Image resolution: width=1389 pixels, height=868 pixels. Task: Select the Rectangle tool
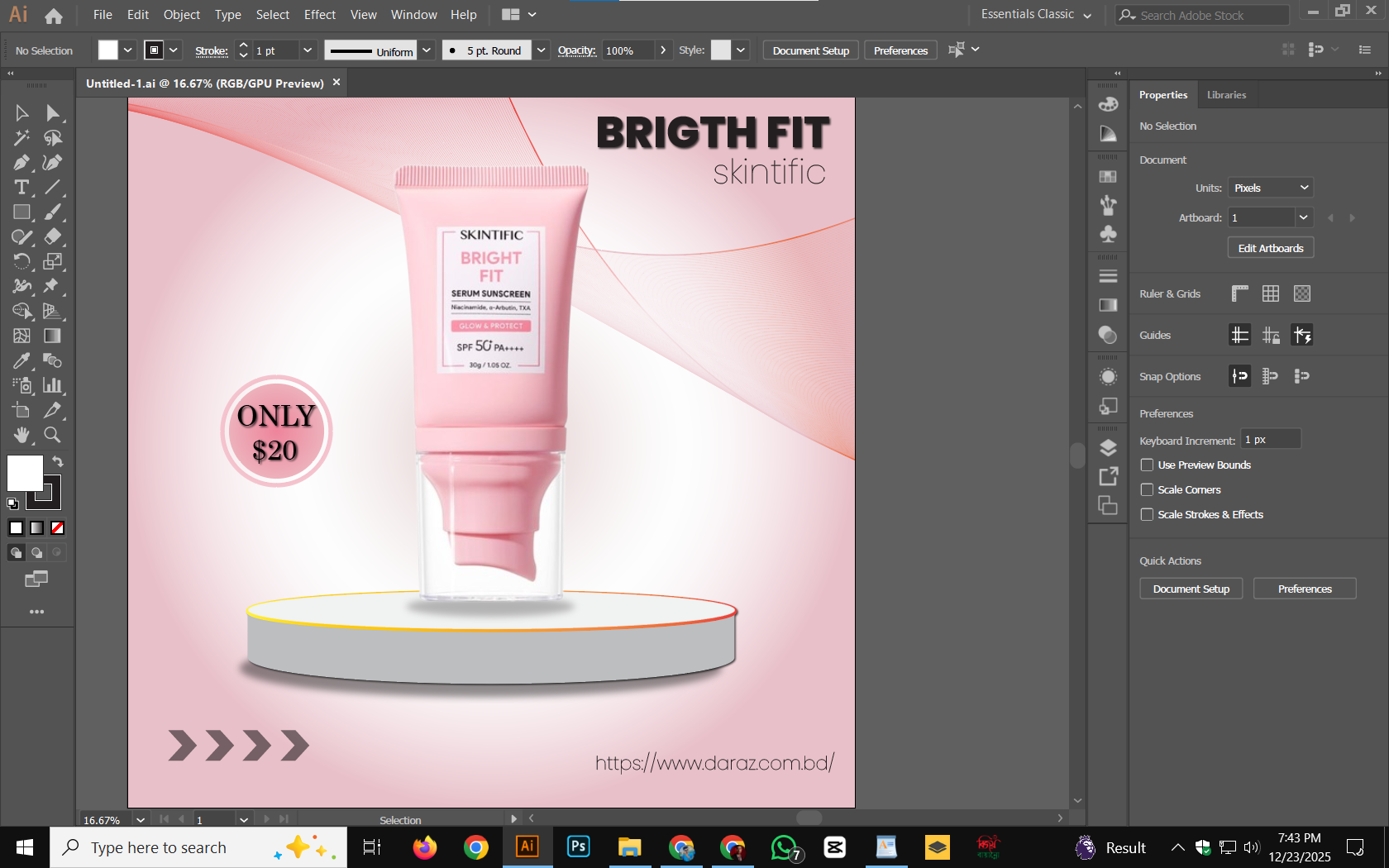click(x=21, y=212)
